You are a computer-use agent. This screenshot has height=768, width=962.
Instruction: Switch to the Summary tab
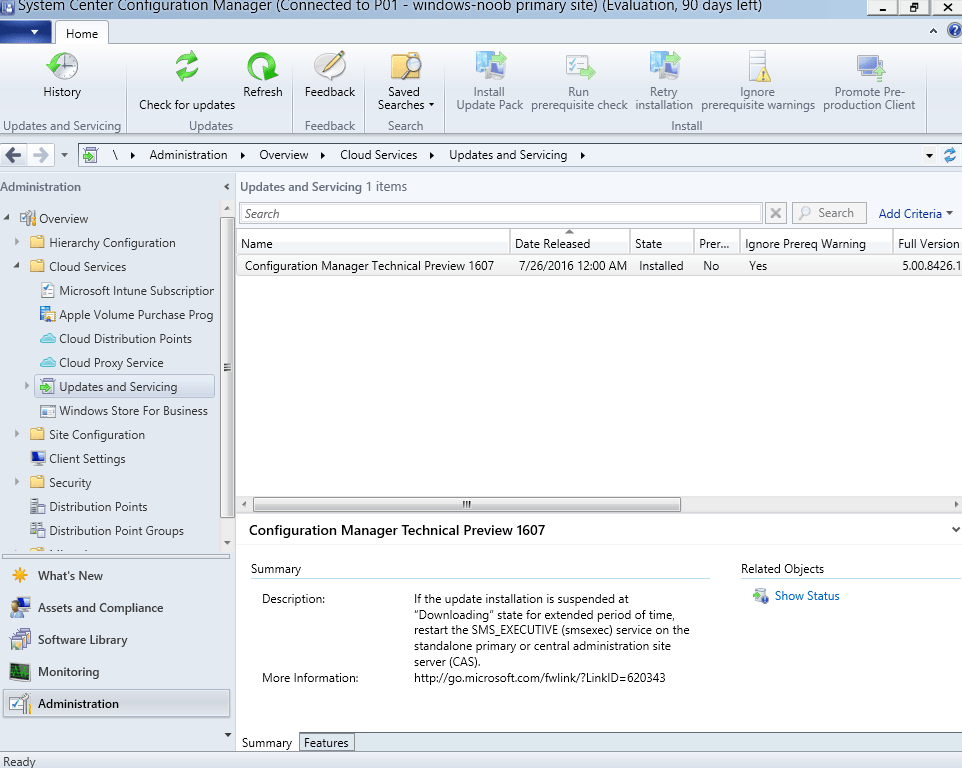(x=267, y=742)
